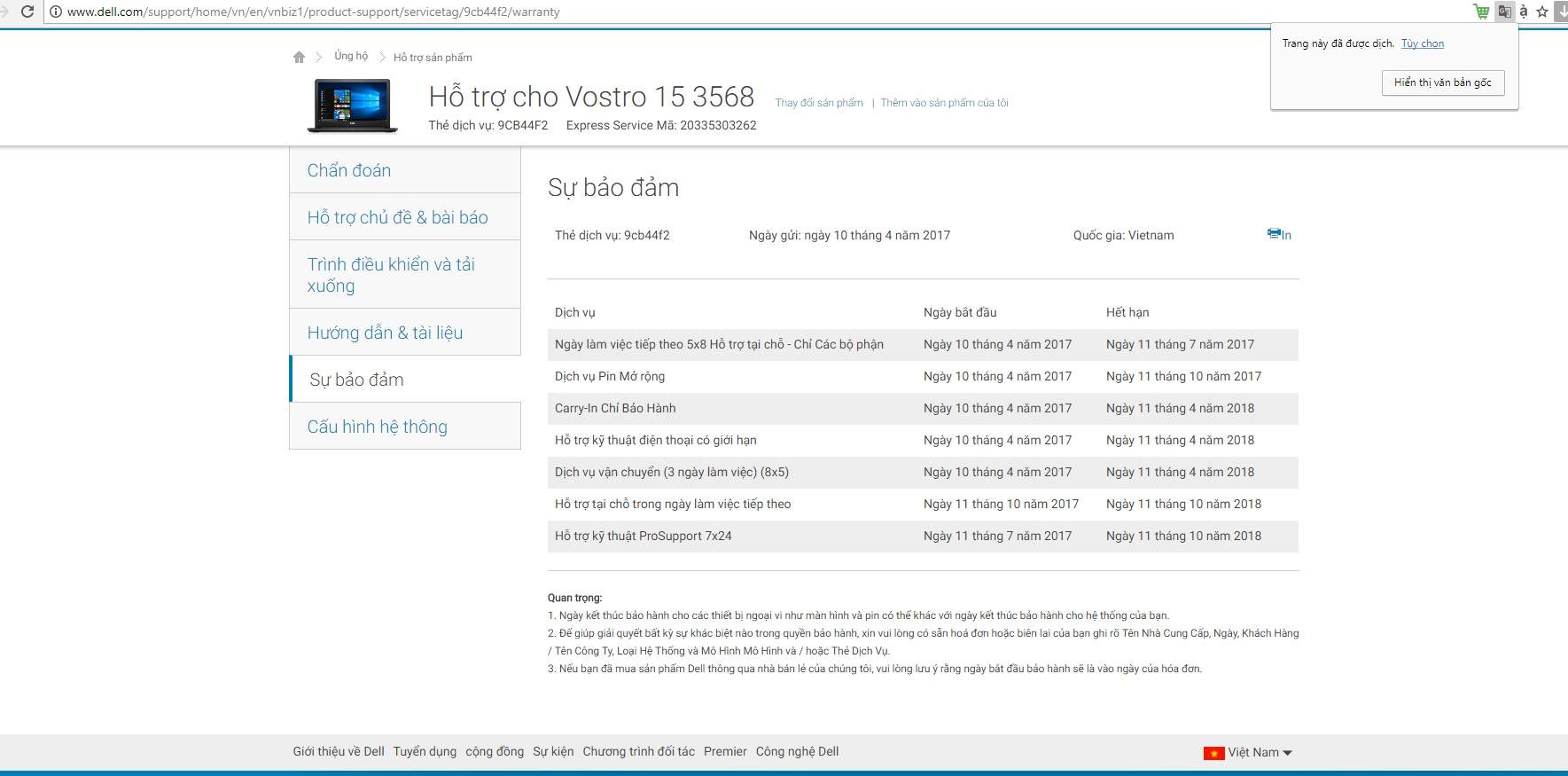Click the Hỗ trợ sản phẩm breadcrumb
1568x776 pixels.
point(433,58)
